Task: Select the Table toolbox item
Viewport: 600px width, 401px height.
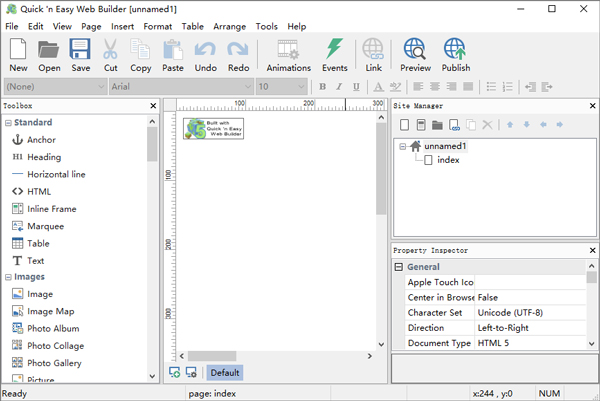Action: coord(31,243)
